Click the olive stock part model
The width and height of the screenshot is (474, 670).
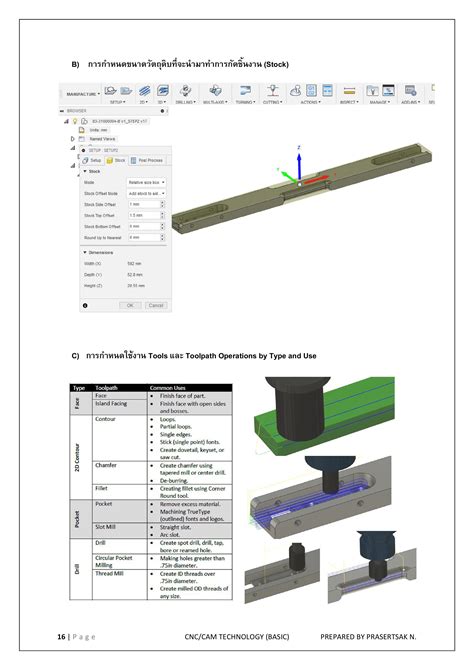[x=301, y=188]
